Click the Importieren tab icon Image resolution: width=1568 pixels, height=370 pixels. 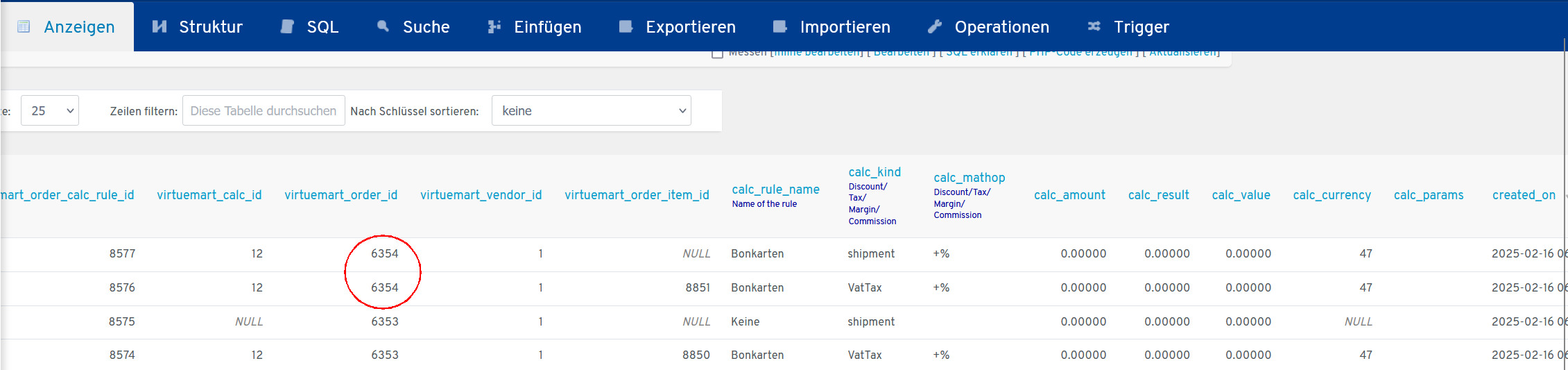pos(779,26)
